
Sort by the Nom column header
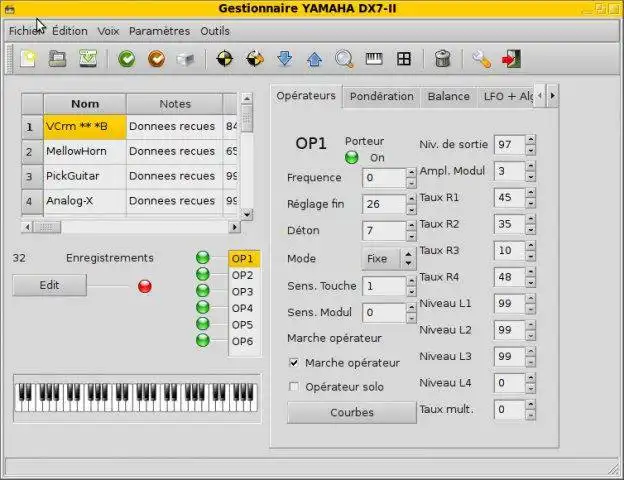point(85,104)
